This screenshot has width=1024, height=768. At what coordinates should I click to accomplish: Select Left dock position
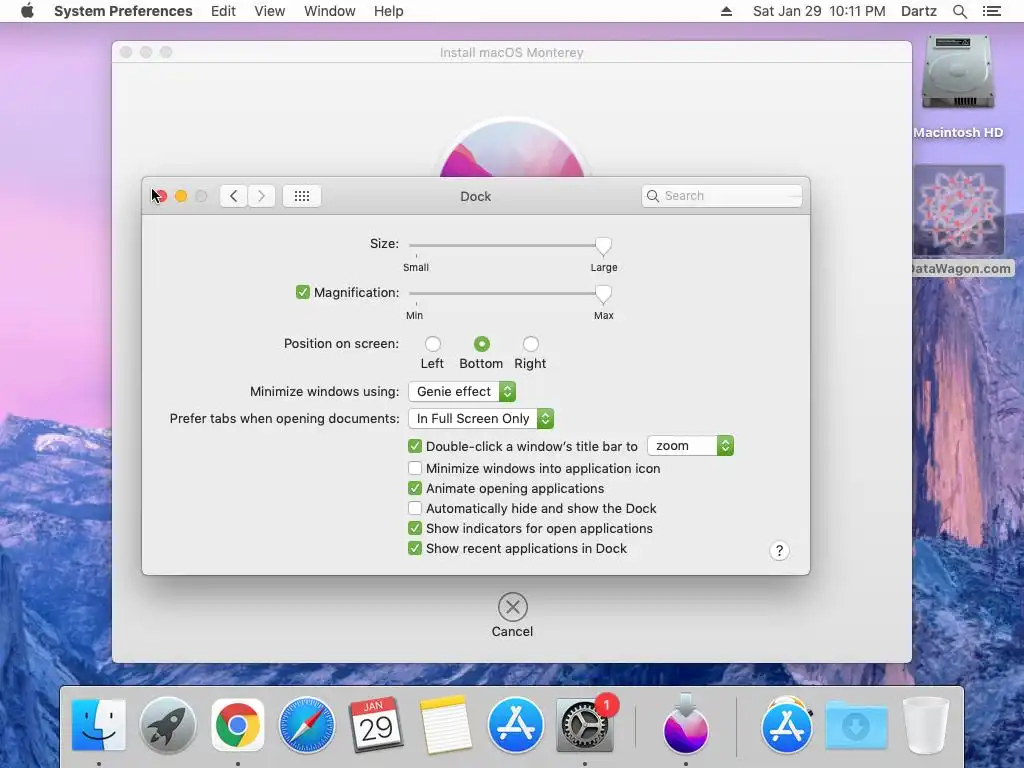click(432, 344)
